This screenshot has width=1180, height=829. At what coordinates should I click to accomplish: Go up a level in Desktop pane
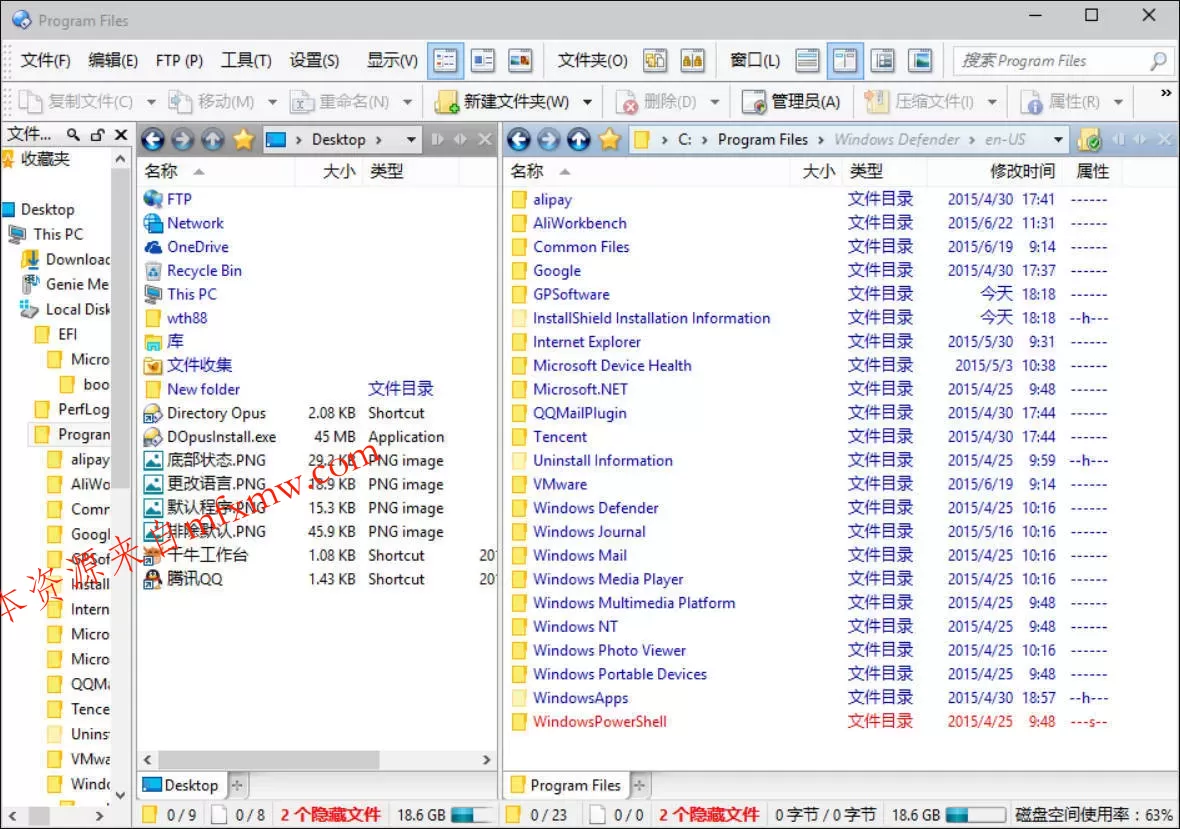213,139
